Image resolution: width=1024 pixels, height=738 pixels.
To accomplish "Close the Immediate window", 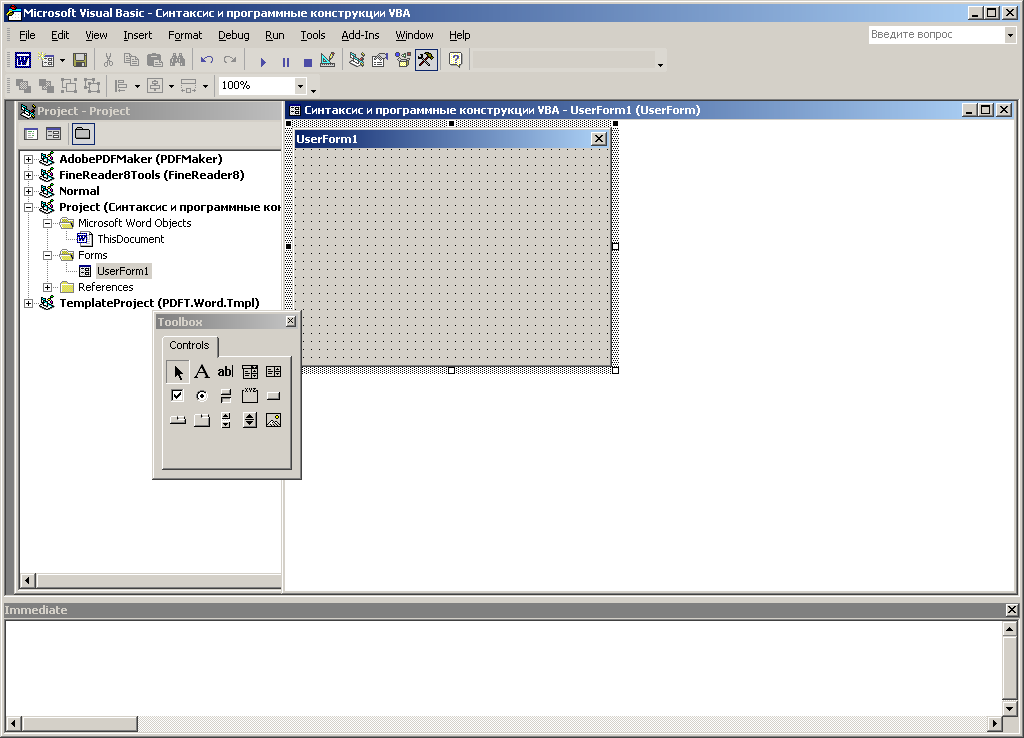I will tap(1012, 610).
